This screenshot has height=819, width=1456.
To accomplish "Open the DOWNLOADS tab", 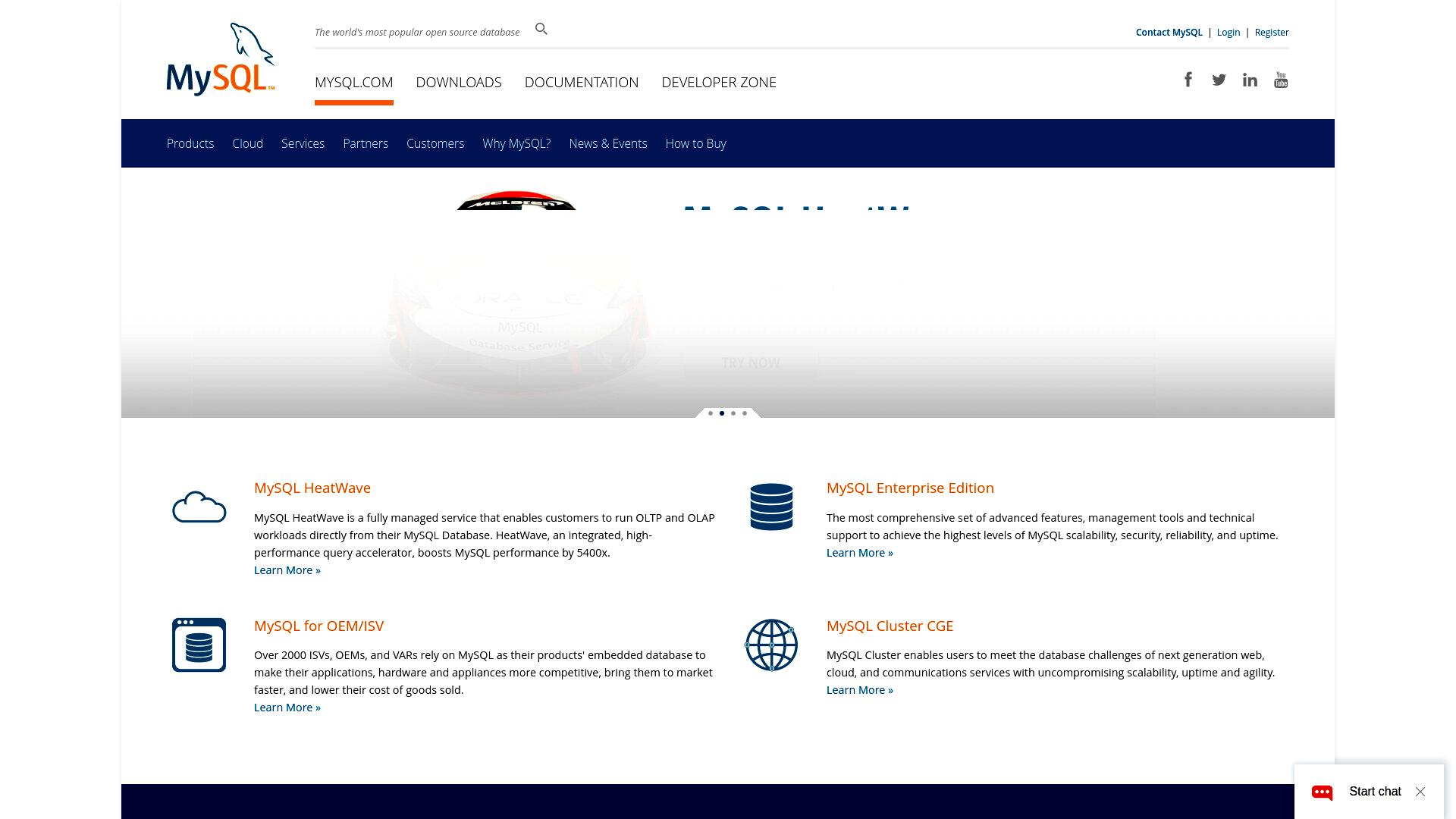I will coord(459,82).
